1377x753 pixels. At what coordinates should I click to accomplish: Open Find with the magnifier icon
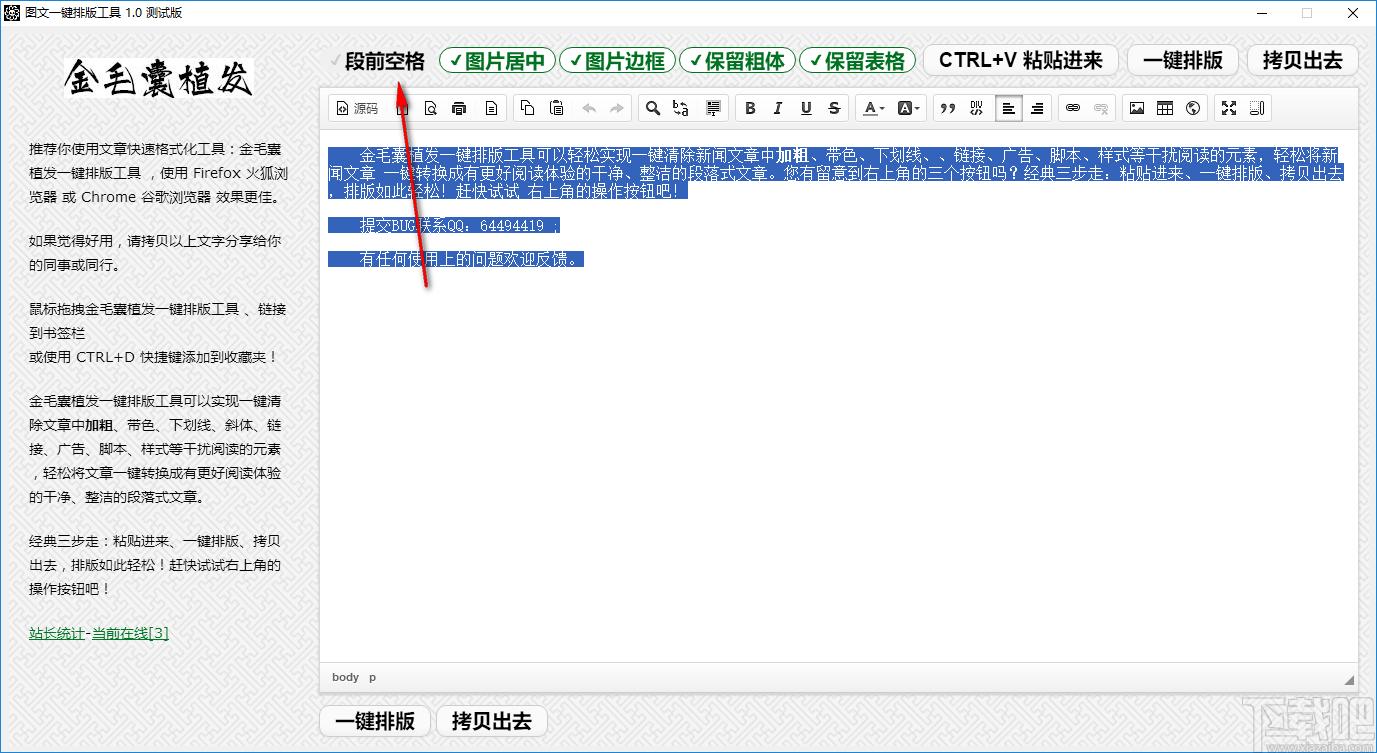pyautogui.click(x=652, y=108)
